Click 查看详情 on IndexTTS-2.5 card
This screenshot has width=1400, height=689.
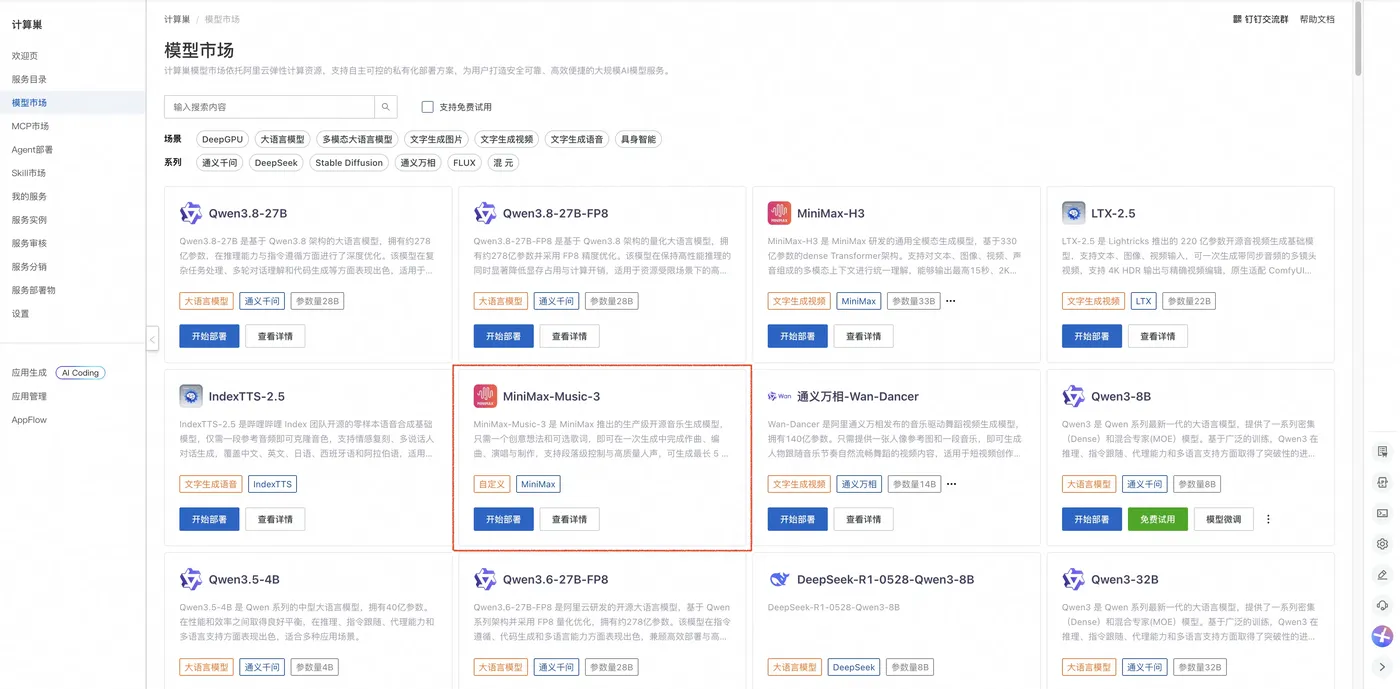[x=275, y=520]
